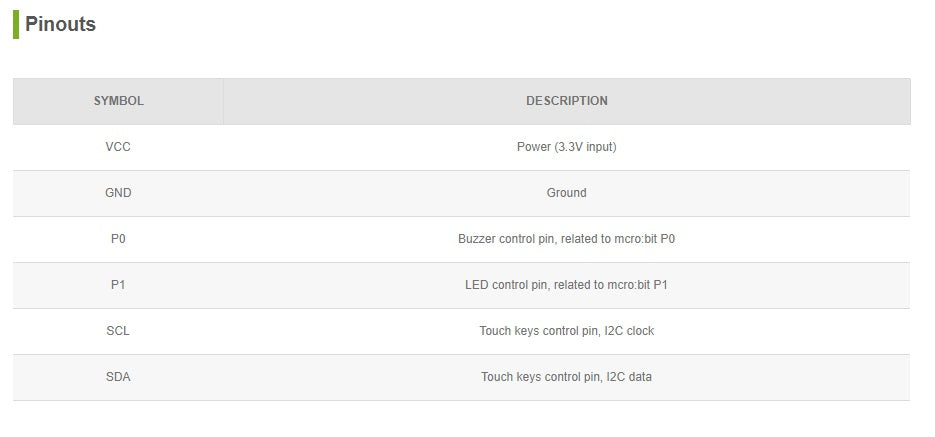
Task: Select the SCL symbol cell
Action: [118, 331]
